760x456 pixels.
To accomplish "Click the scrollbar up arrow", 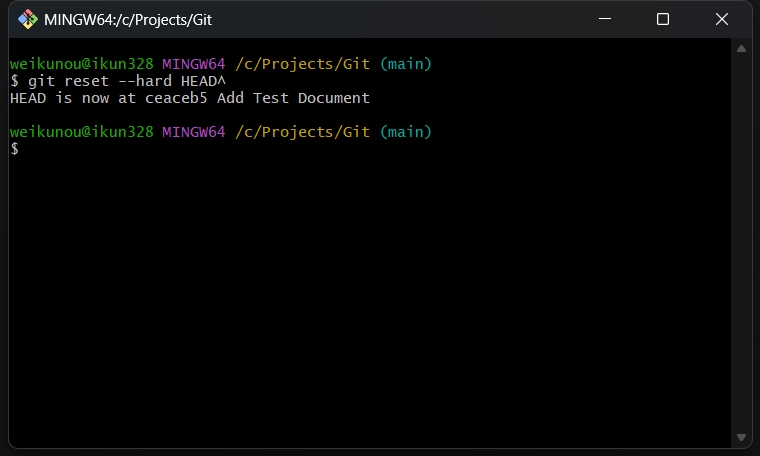I will [x=741, y=48].
